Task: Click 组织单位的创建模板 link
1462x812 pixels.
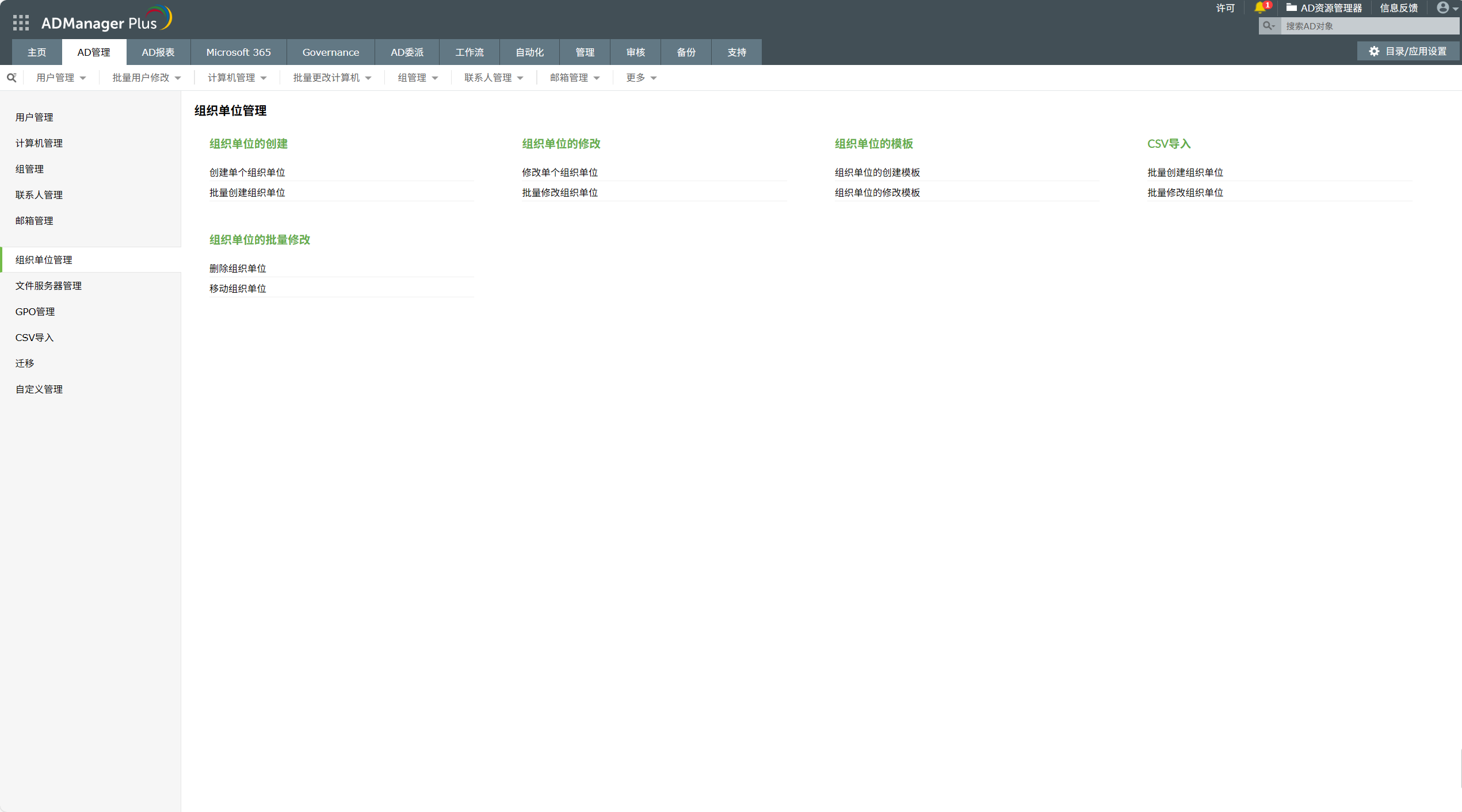Action: click(x=877, y=173)
